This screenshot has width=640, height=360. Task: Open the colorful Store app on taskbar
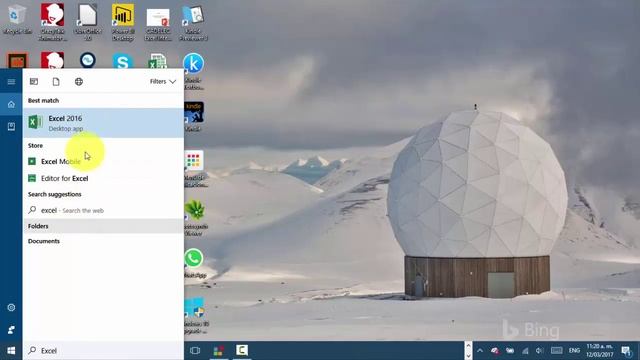click(218, 351)
